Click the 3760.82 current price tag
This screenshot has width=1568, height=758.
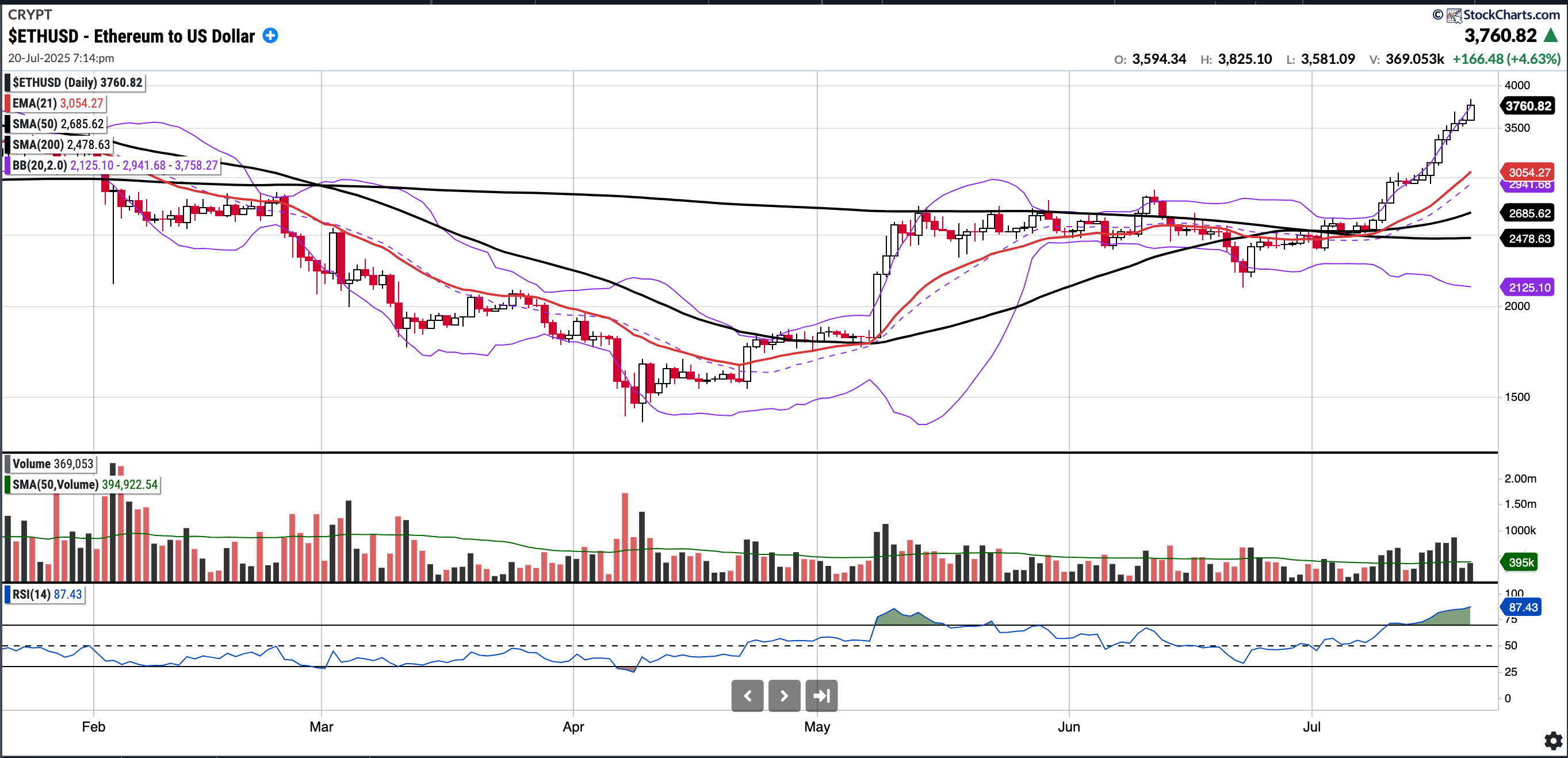pos(1528,106)
